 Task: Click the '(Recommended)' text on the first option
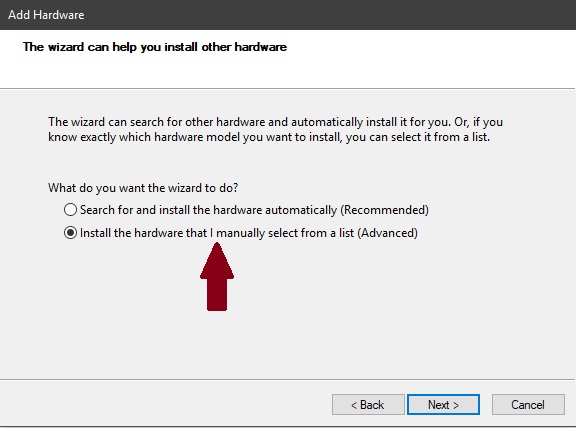384,210
